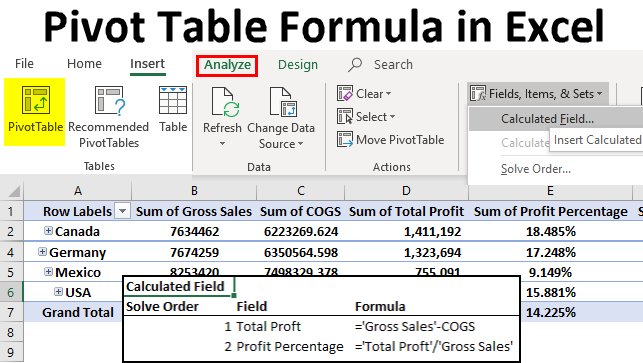Click the cell with 7634462
This screenshot has width=643, height=363.
tap(194, 231)
